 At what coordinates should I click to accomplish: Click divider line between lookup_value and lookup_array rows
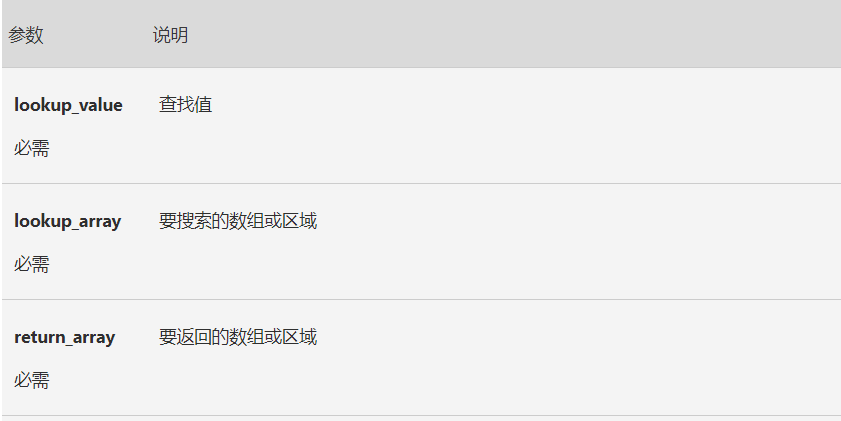pos(420,183)
